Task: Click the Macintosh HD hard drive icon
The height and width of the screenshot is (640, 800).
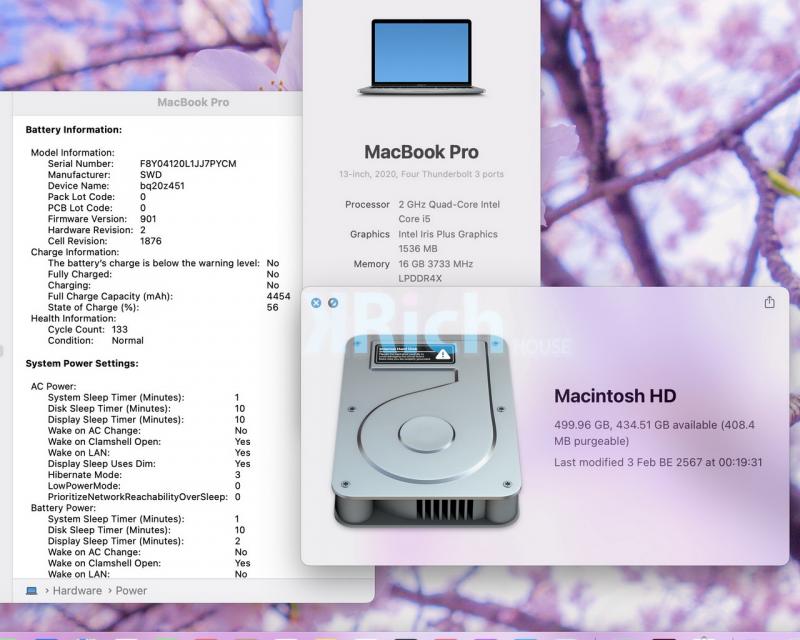Action: coord(426,431)
